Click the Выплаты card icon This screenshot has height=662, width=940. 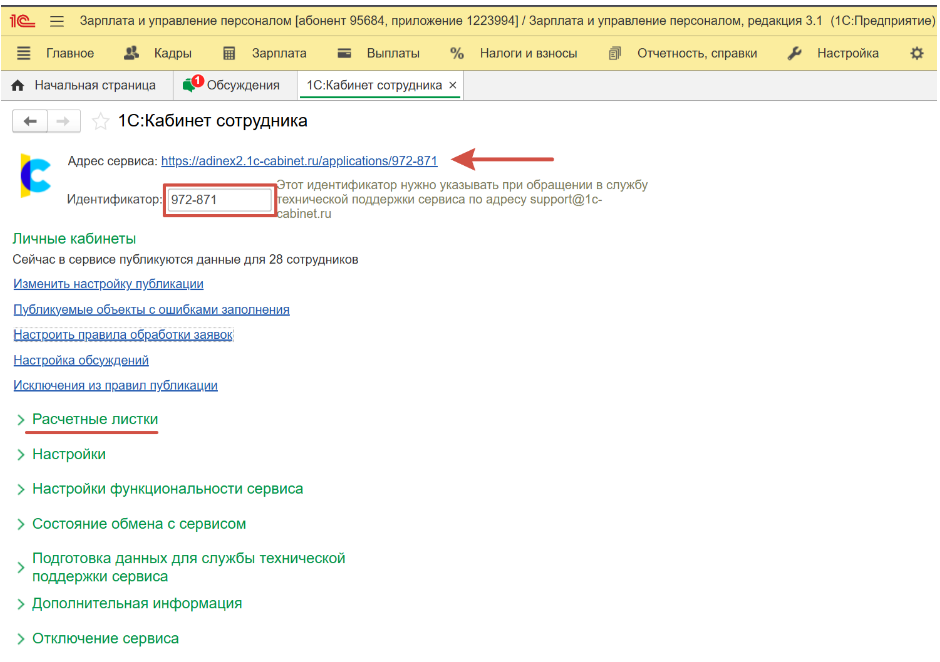point(344,53)
